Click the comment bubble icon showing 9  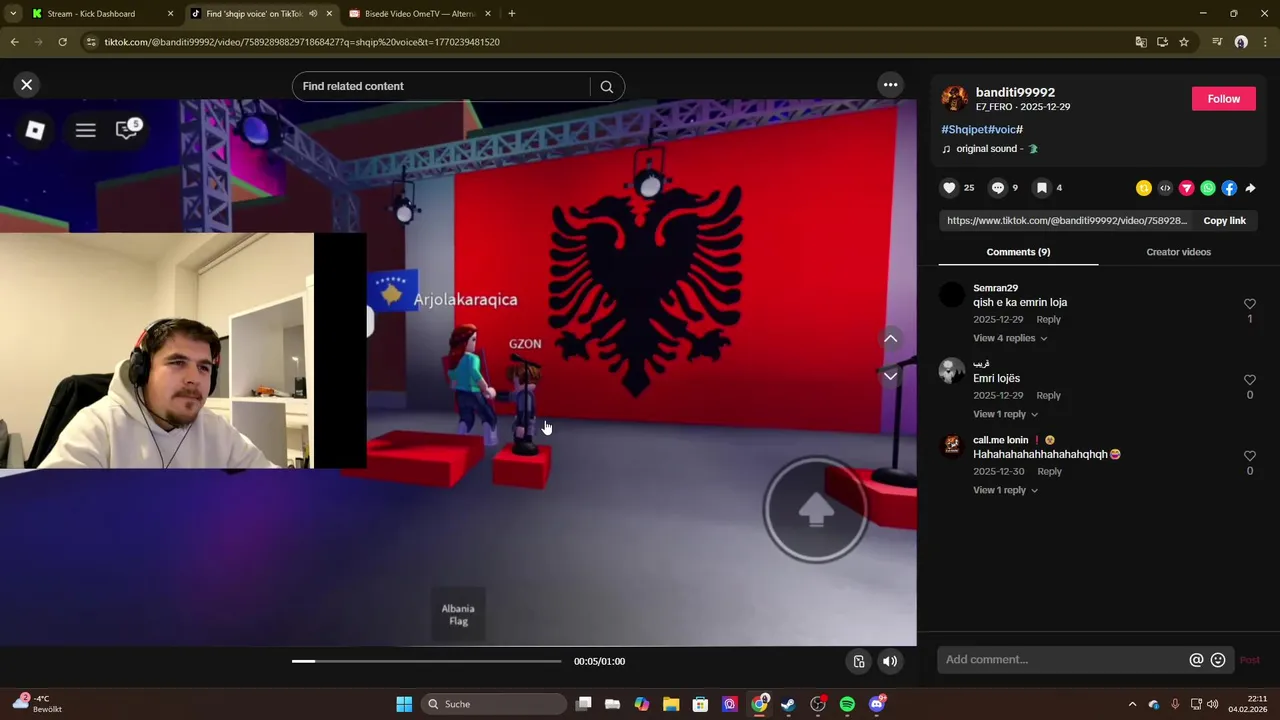[x=997, y=188]
